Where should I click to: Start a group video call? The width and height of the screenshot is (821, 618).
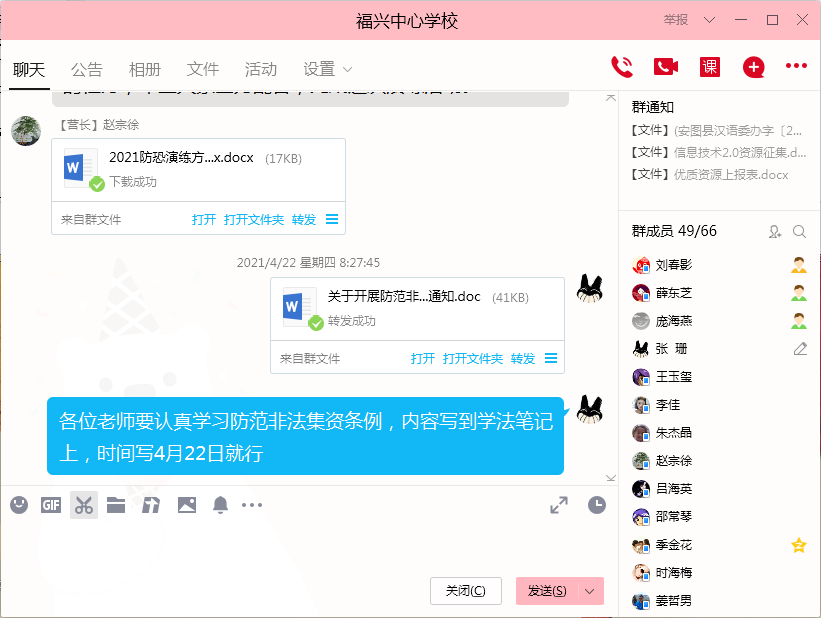(x=666, y=67)
